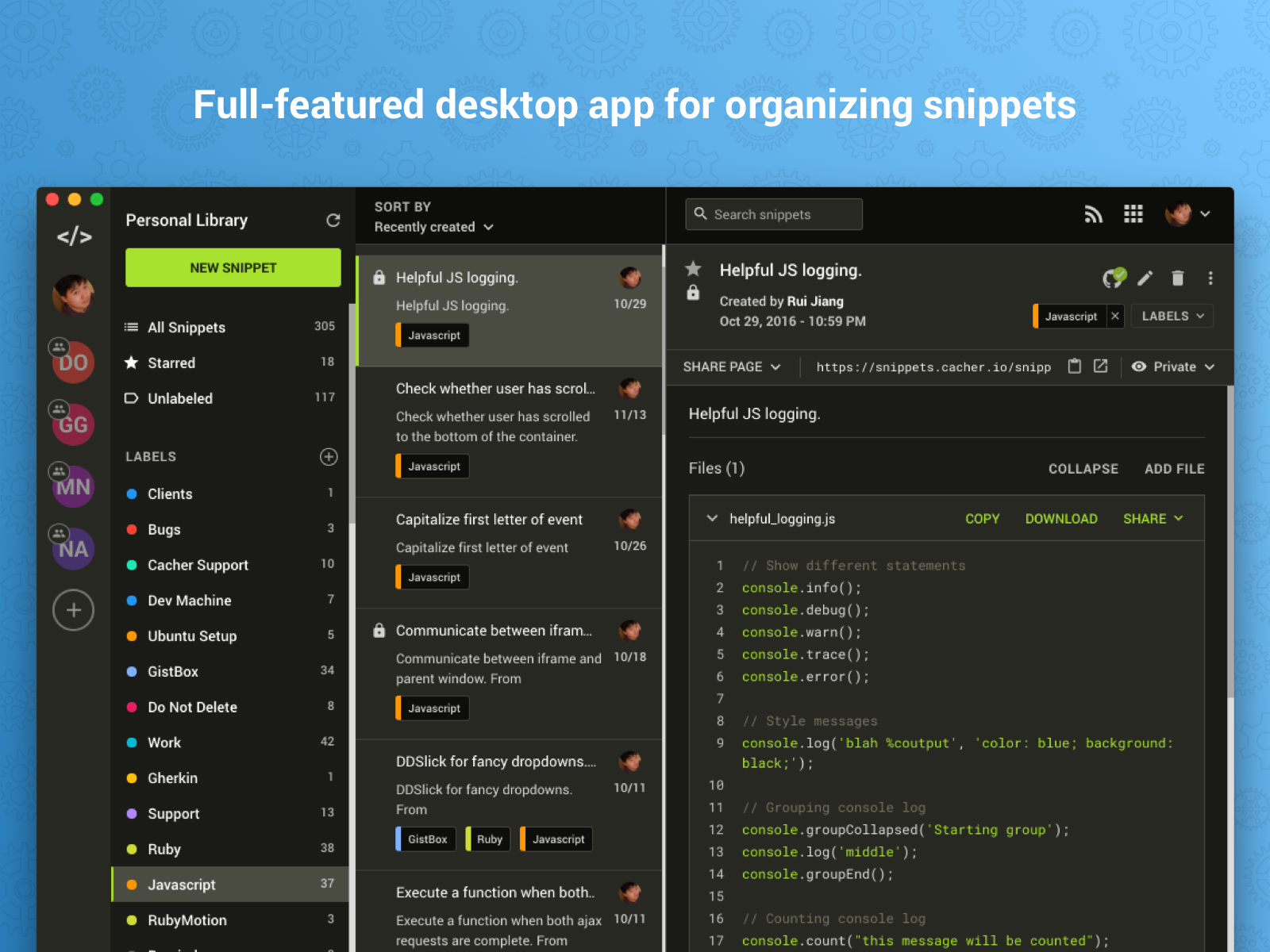Open the more options vertical dots
The image size is (1270, 952).
click(x=1210, y=278)
